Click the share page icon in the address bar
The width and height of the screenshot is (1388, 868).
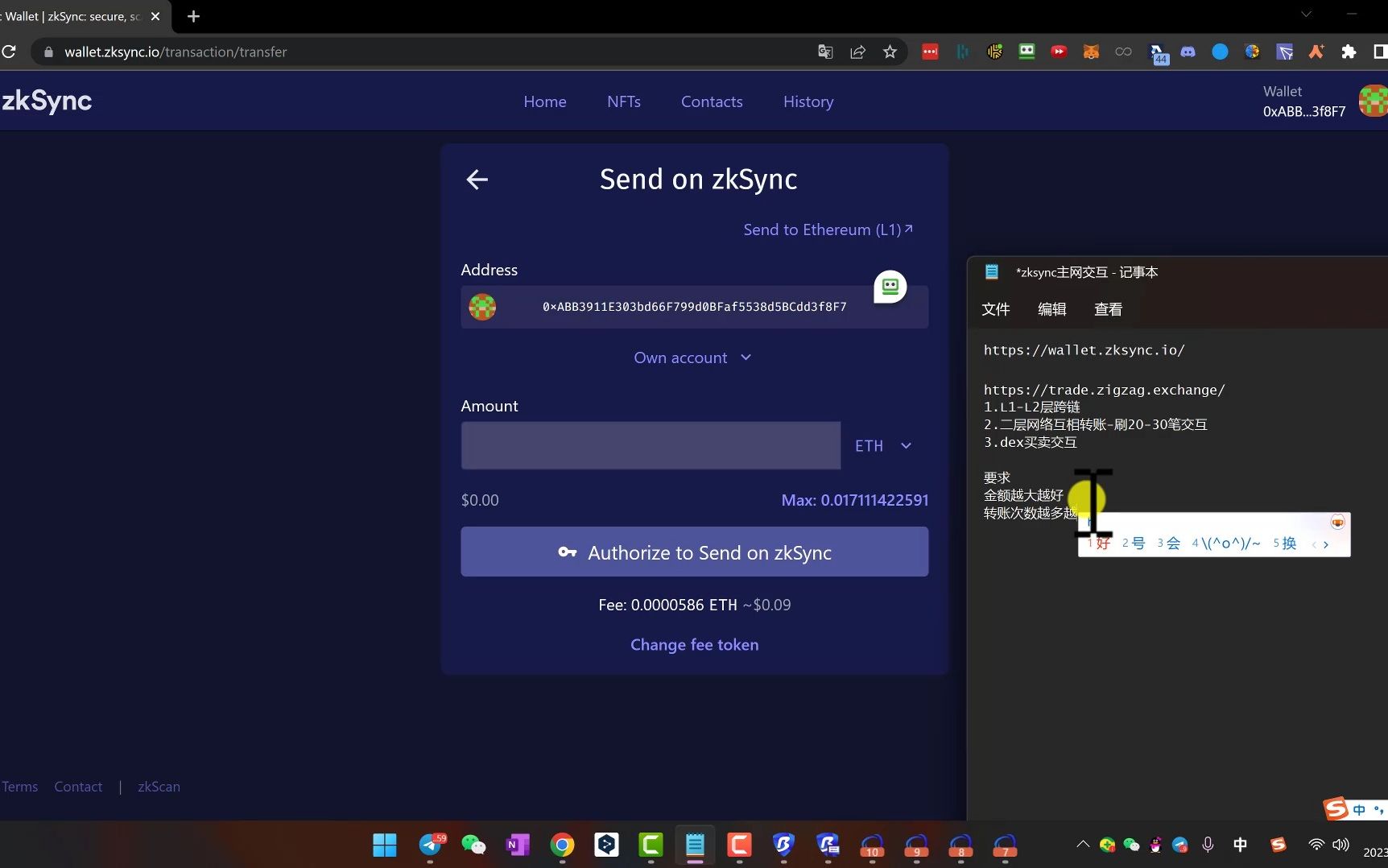(857, 52)
